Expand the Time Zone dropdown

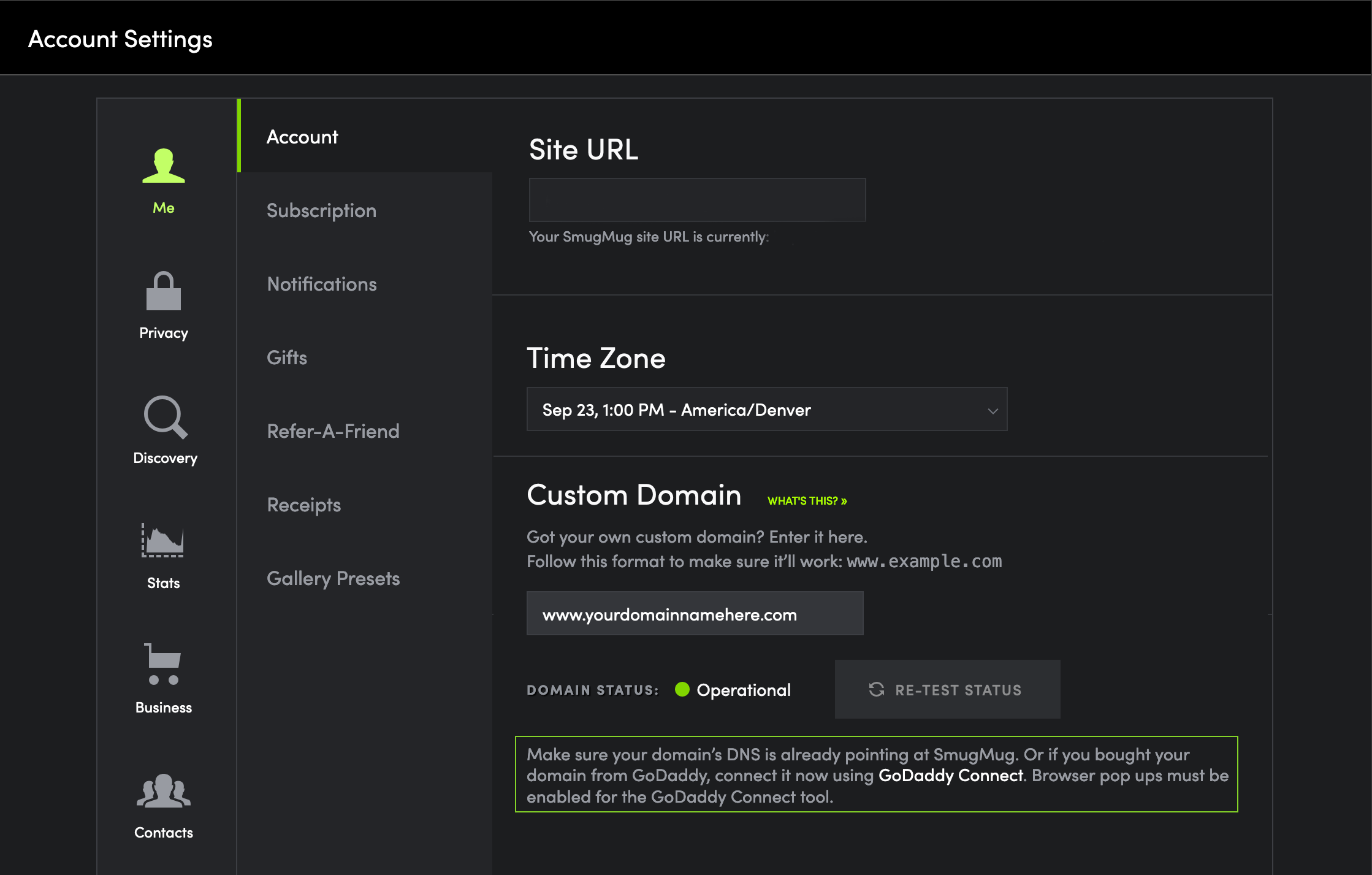pyautogui.click(x=767, y=409)
